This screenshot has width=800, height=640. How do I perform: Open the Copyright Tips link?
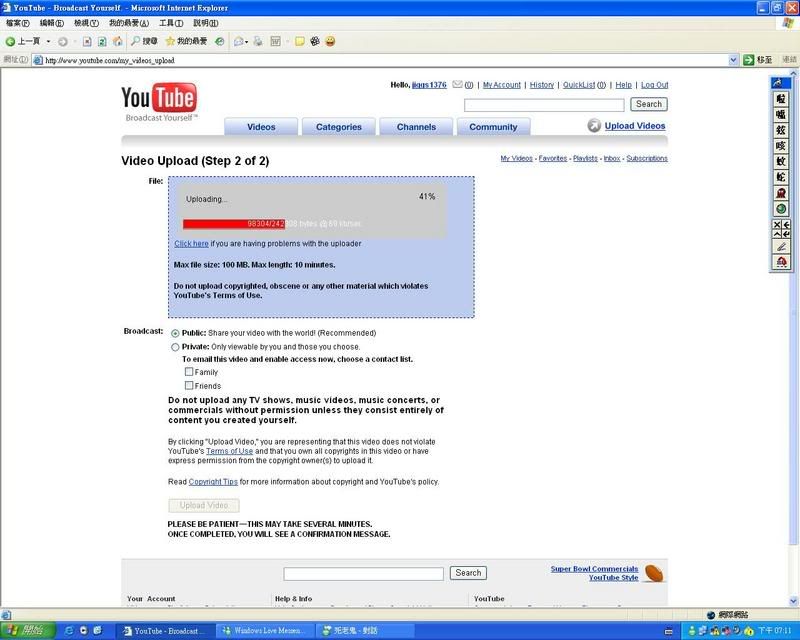(213, 481)
